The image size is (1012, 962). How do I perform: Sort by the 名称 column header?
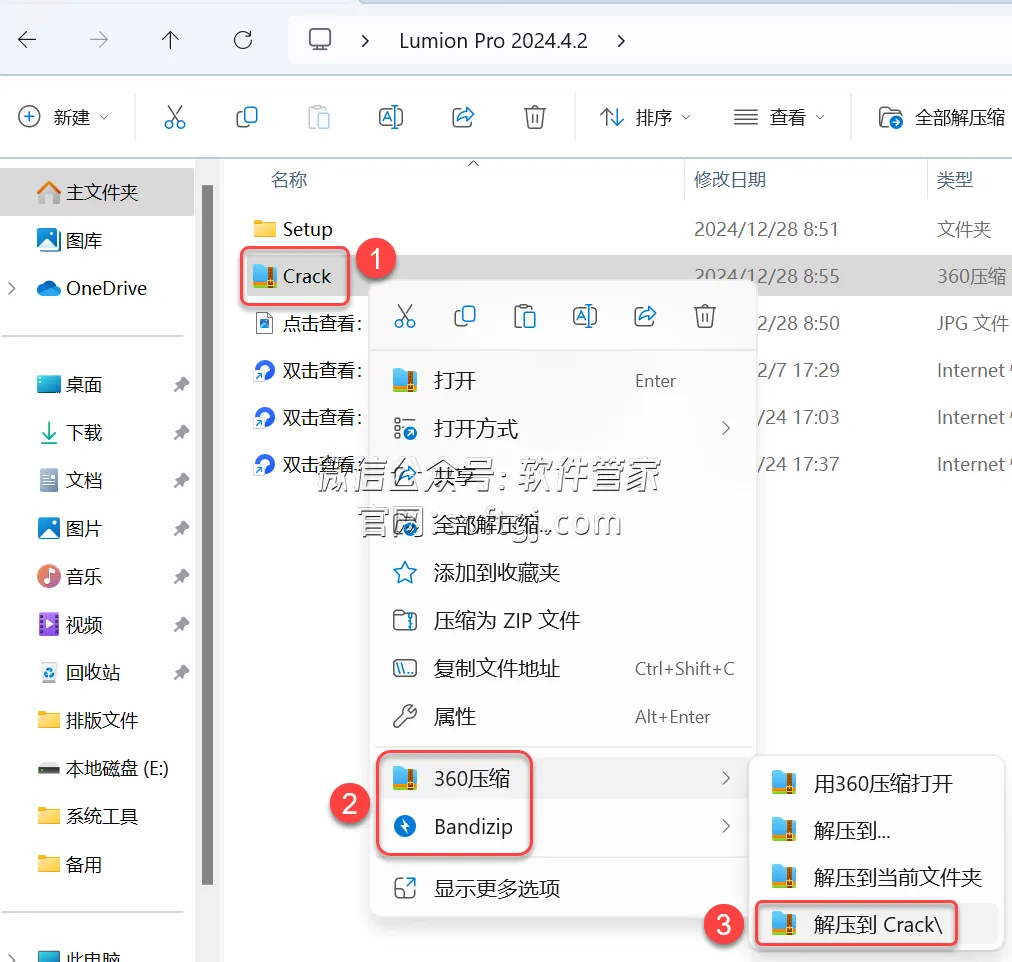point(288,179)
